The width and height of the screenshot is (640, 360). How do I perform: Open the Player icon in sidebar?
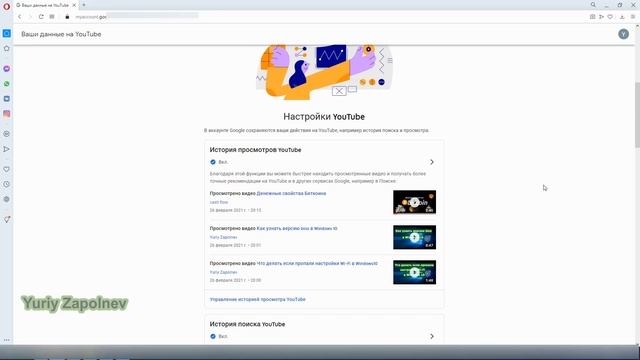pos(7,134)
